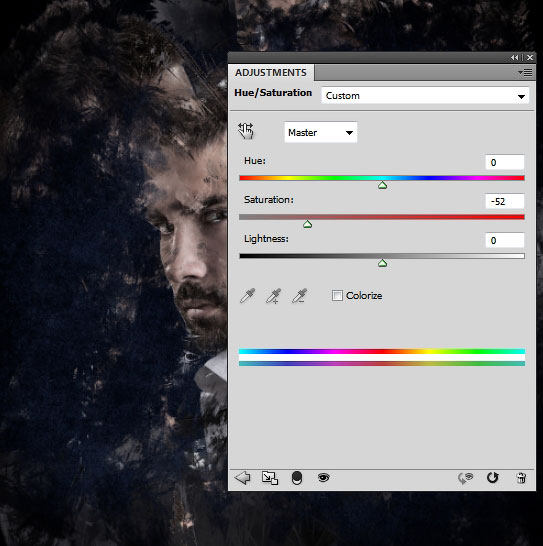543x546 pixels.
Task: Choose the Subtract from Sample eyedropper
Action: (x=300, y=296)
